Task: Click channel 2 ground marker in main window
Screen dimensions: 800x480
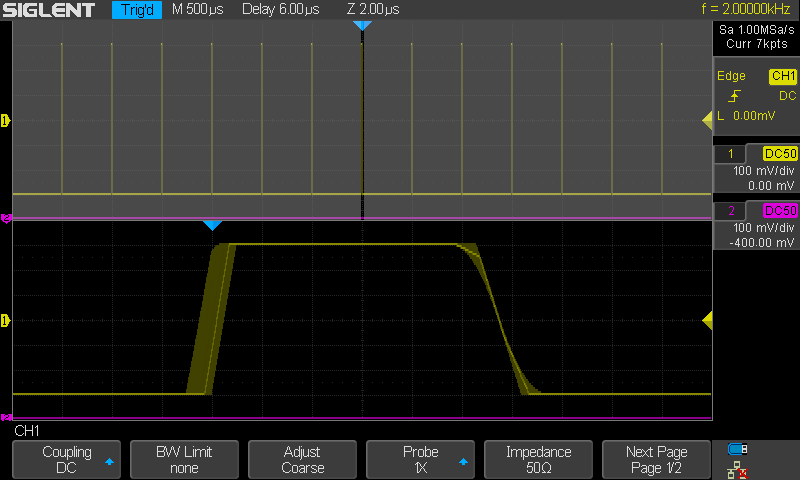Action: pos(6,218)
